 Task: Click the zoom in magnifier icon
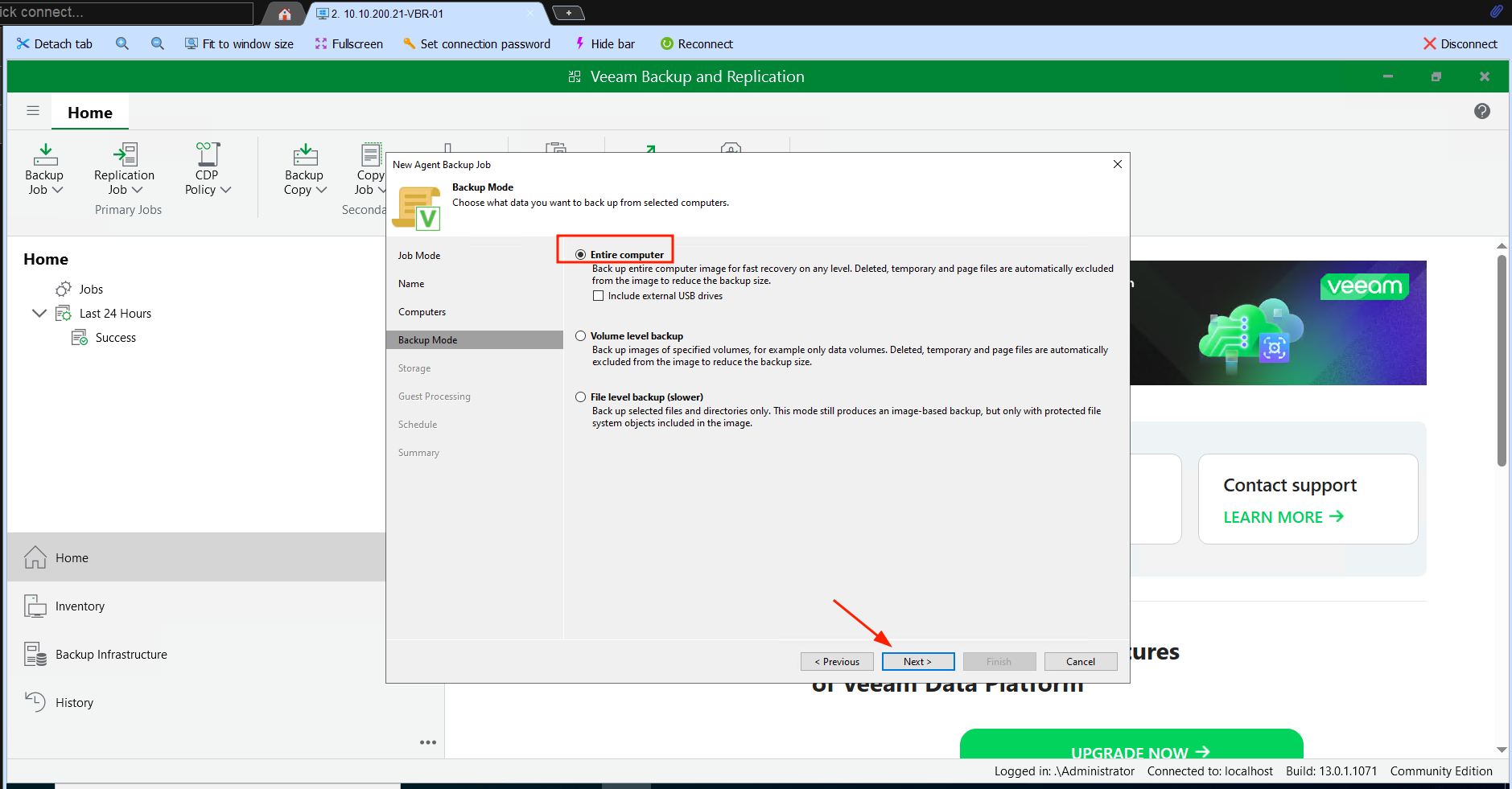click(x=122, y=43)
